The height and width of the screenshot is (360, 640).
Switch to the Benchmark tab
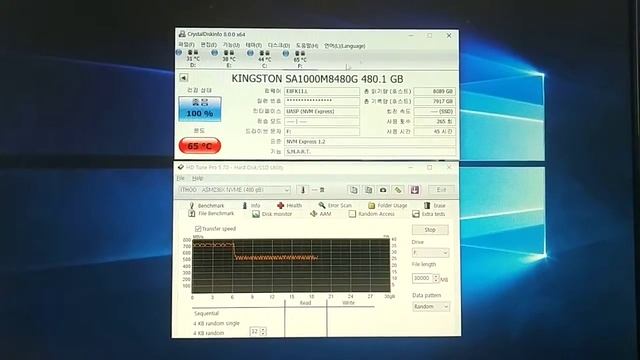[x=207, y=205]
